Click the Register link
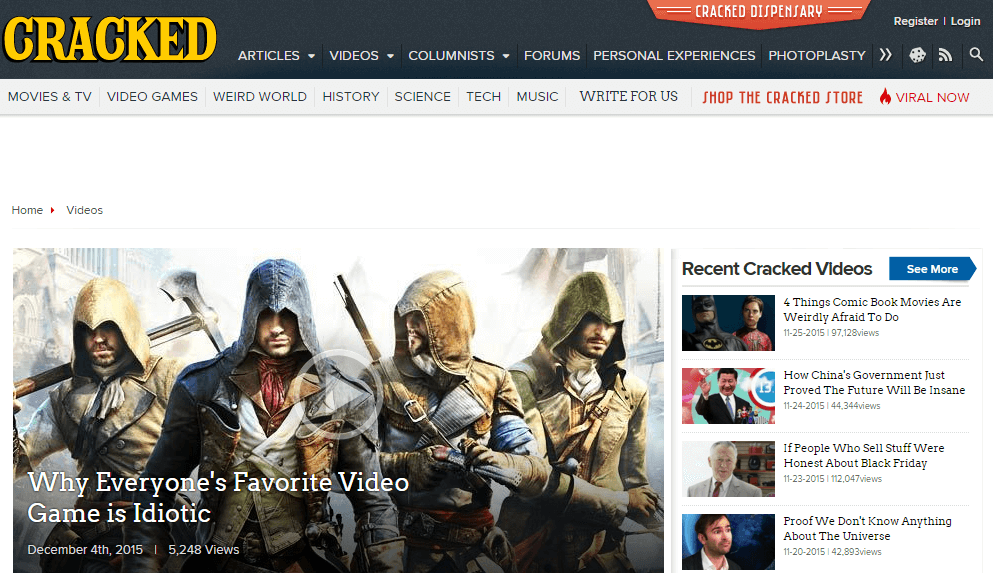The height and width of the screenshot is (573, 993). pyautogui.click(x=915, y=21)
